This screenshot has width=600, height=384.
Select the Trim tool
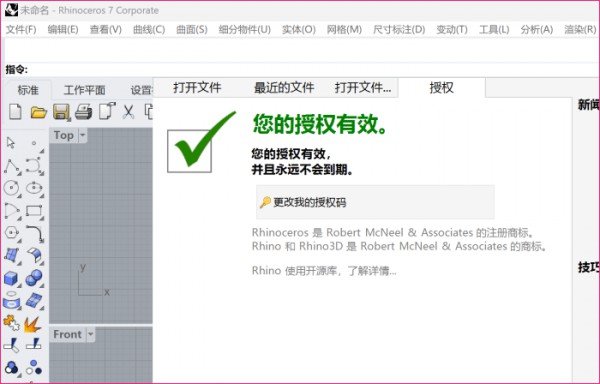pyautogui.click(x=11, y=345)
